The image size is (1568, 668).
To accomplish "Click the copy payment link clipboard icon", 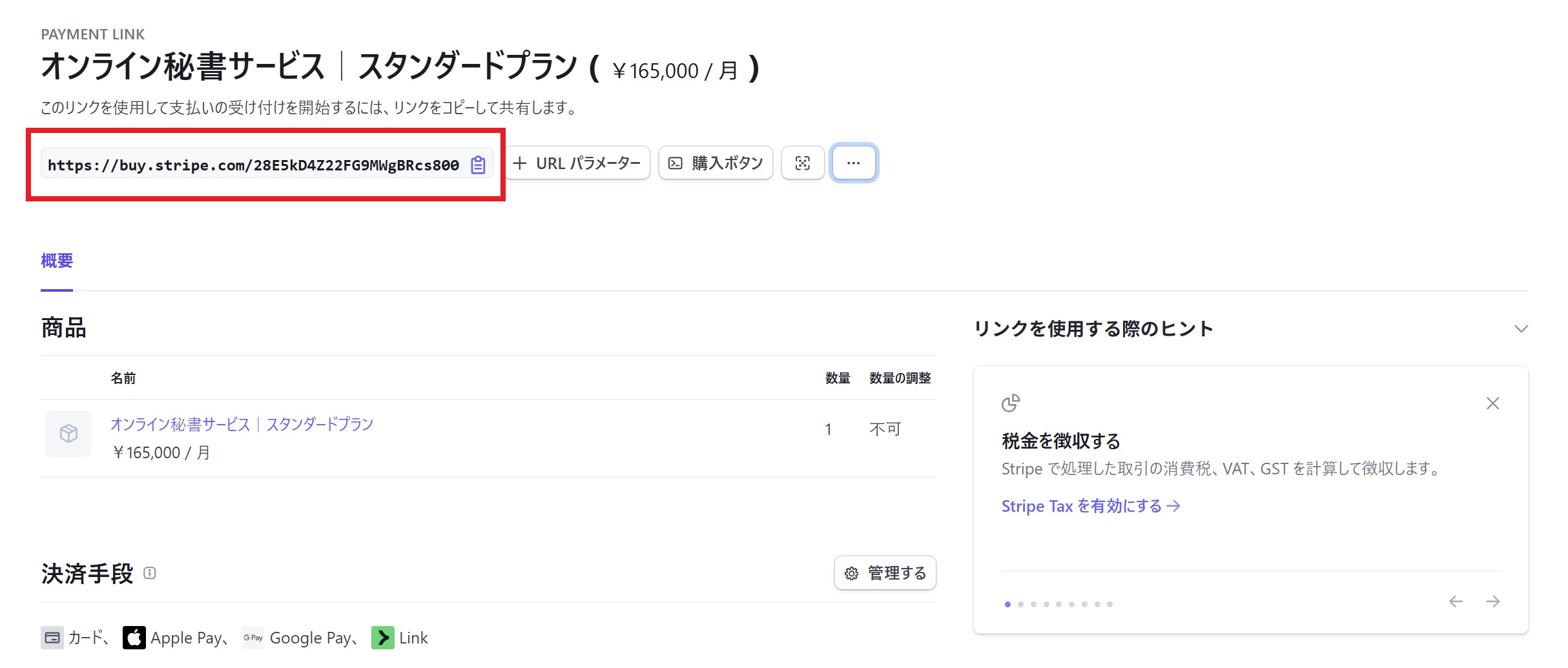I will pos(478,165).
